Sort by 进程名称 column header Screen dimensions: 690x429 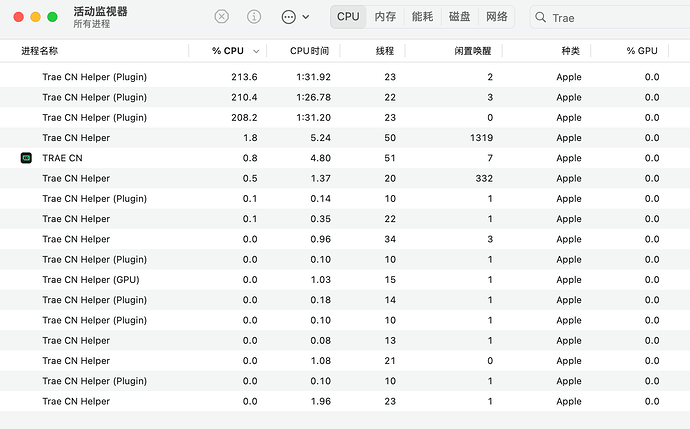pyautogui.click(x=40, y=51)
